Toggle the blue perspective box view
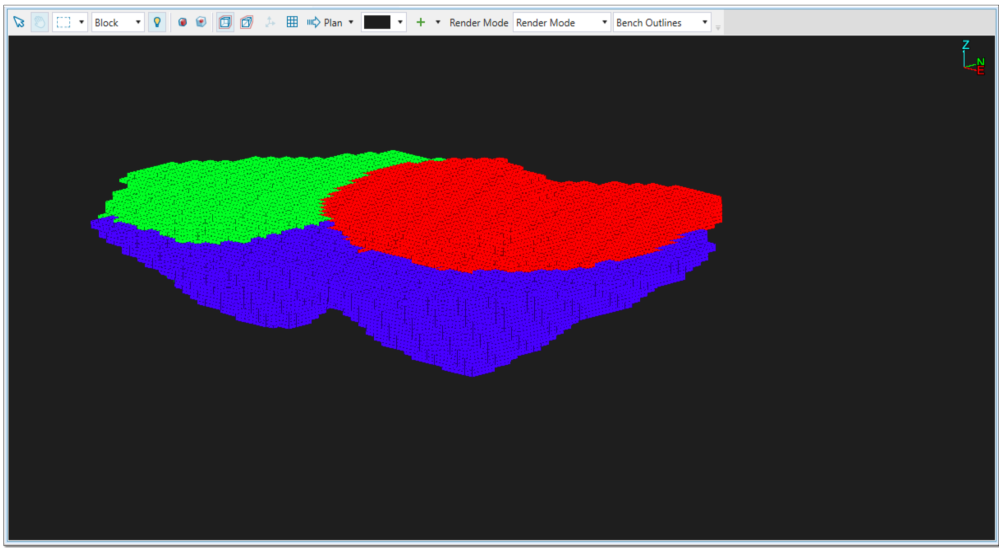 (x=225, y=22)
